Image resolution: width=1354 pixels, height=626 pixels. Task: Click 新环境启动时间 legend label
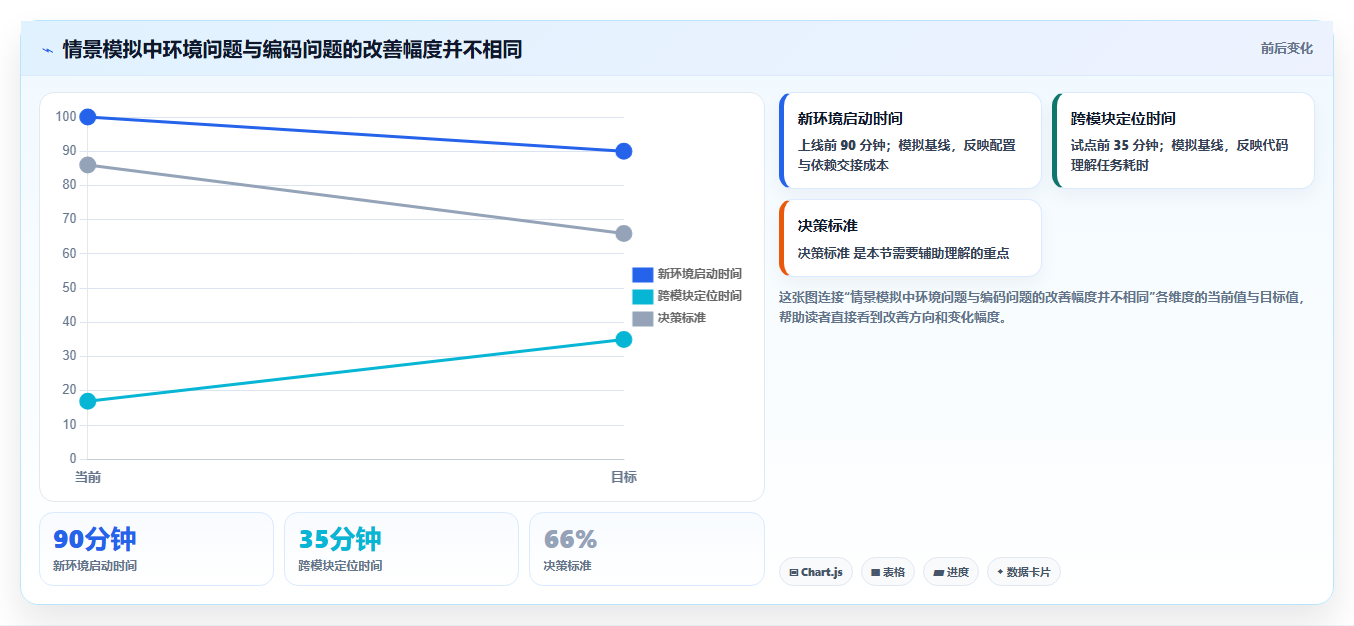[x=699, y=274]
